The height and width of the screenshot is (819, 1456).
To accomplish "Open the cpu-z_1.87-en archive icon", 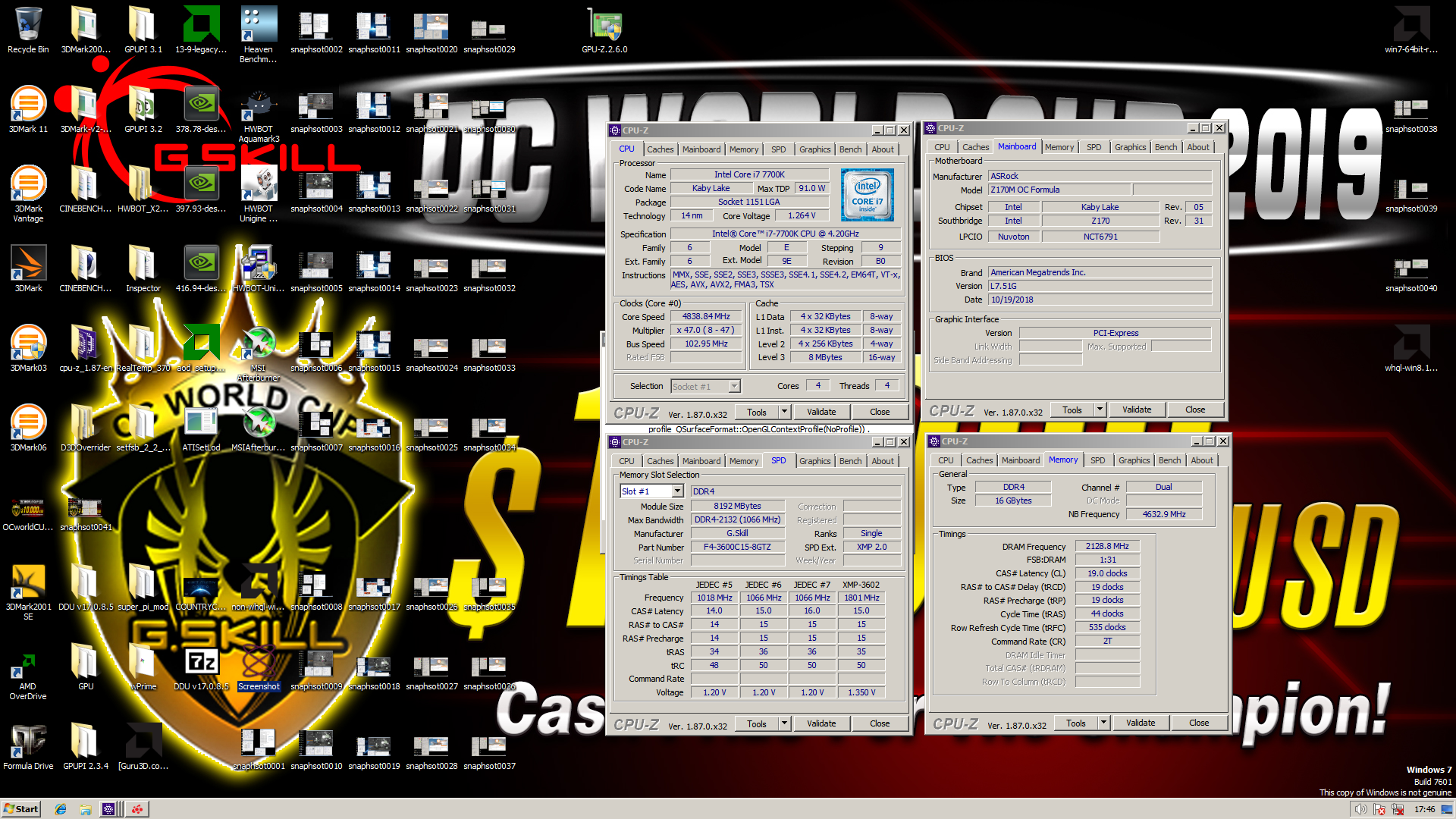I will click(86, 350).
